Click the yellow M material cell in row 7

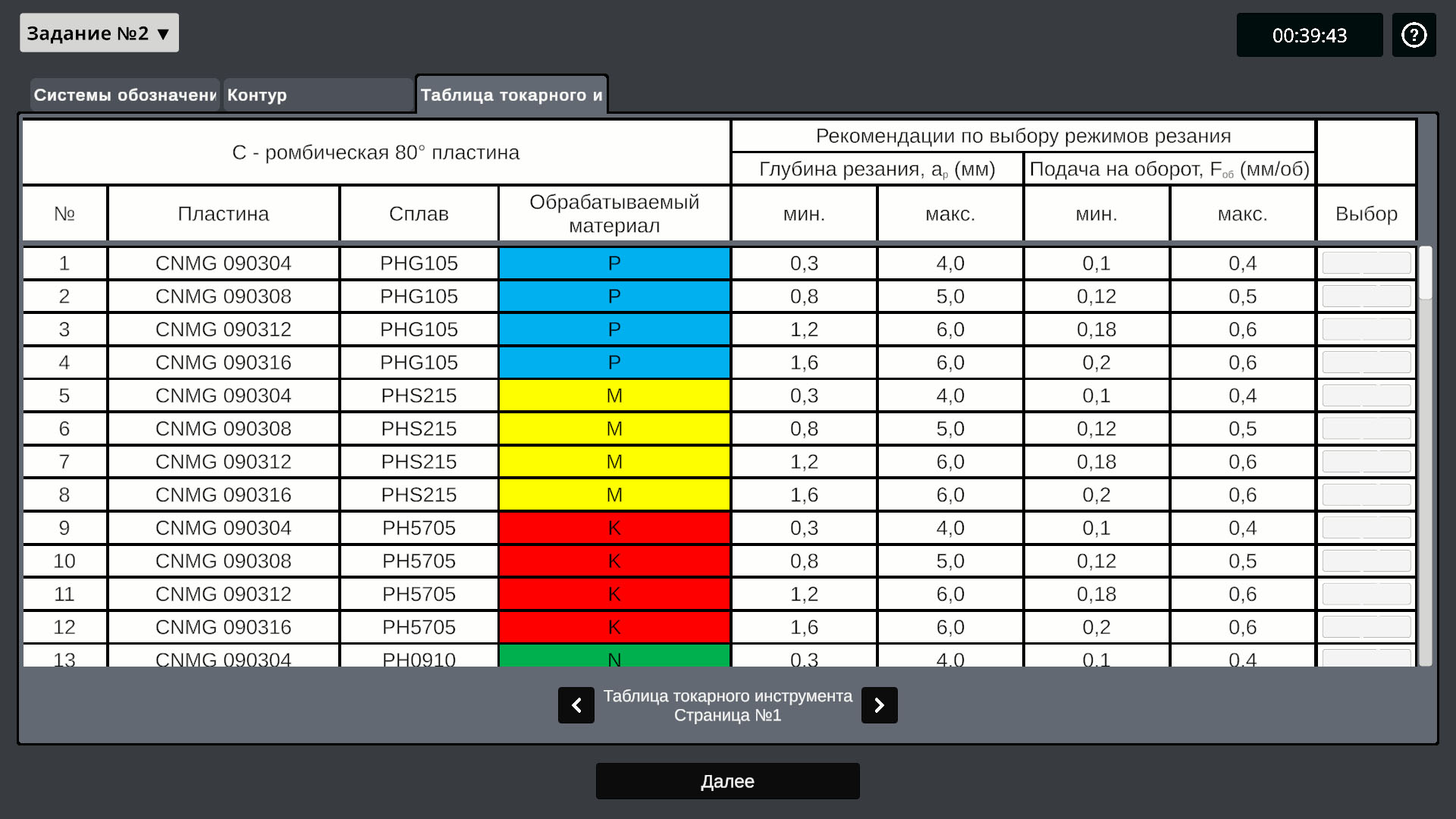click(x=614, y=462)
